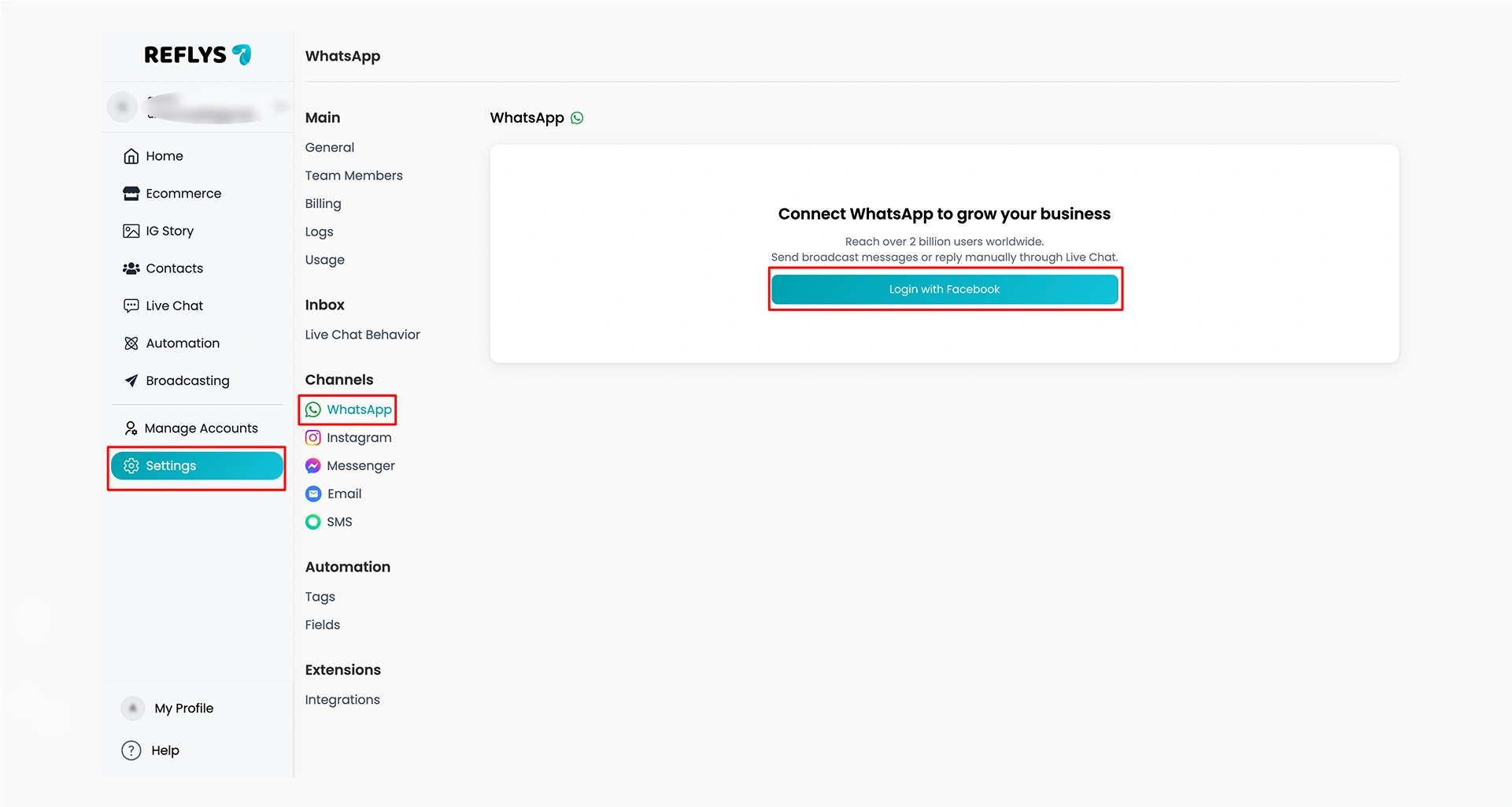Click the SMS channel icon

[313, 522]
